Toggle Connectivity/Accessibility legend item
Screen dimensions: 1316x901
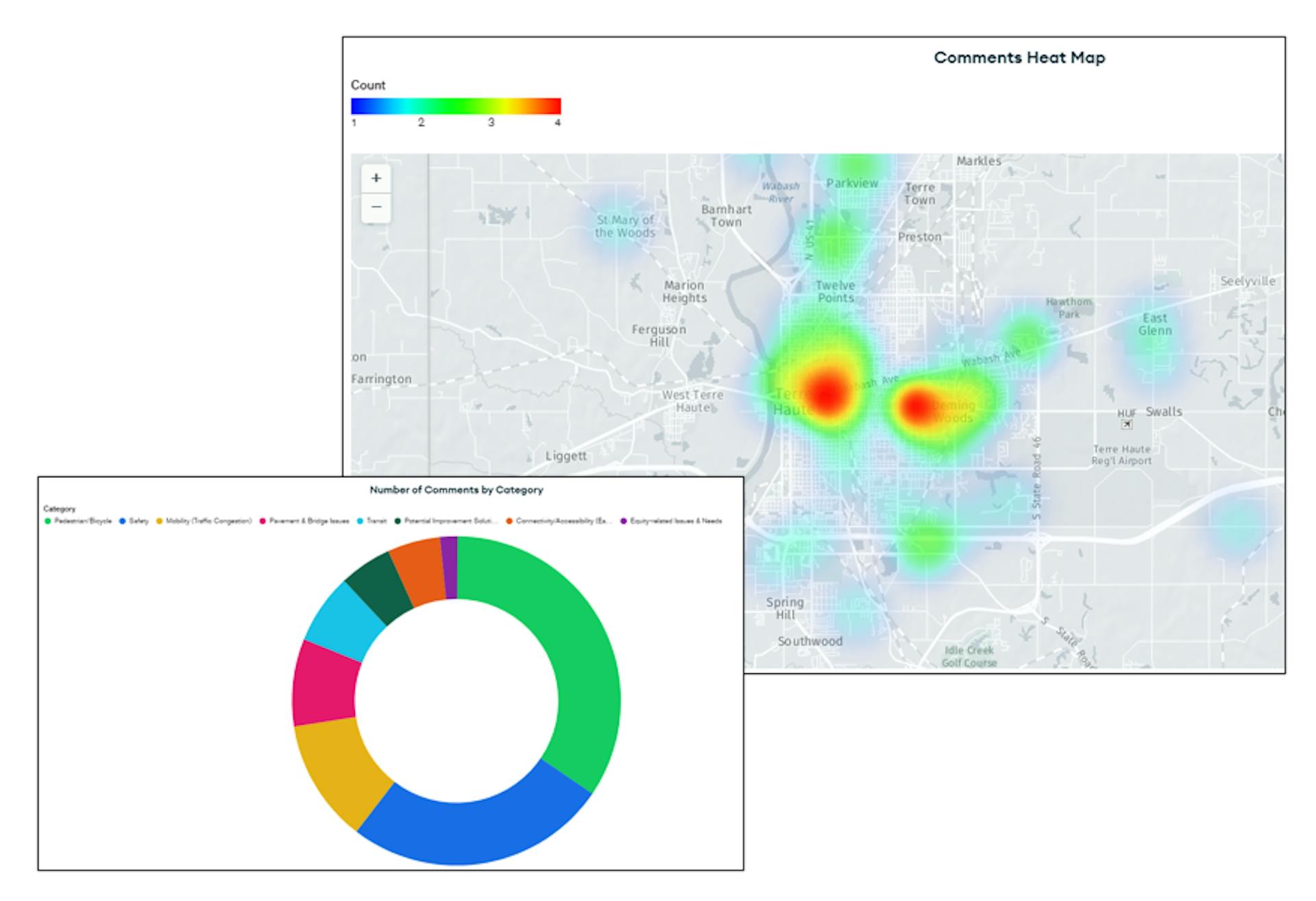[559, 521]
